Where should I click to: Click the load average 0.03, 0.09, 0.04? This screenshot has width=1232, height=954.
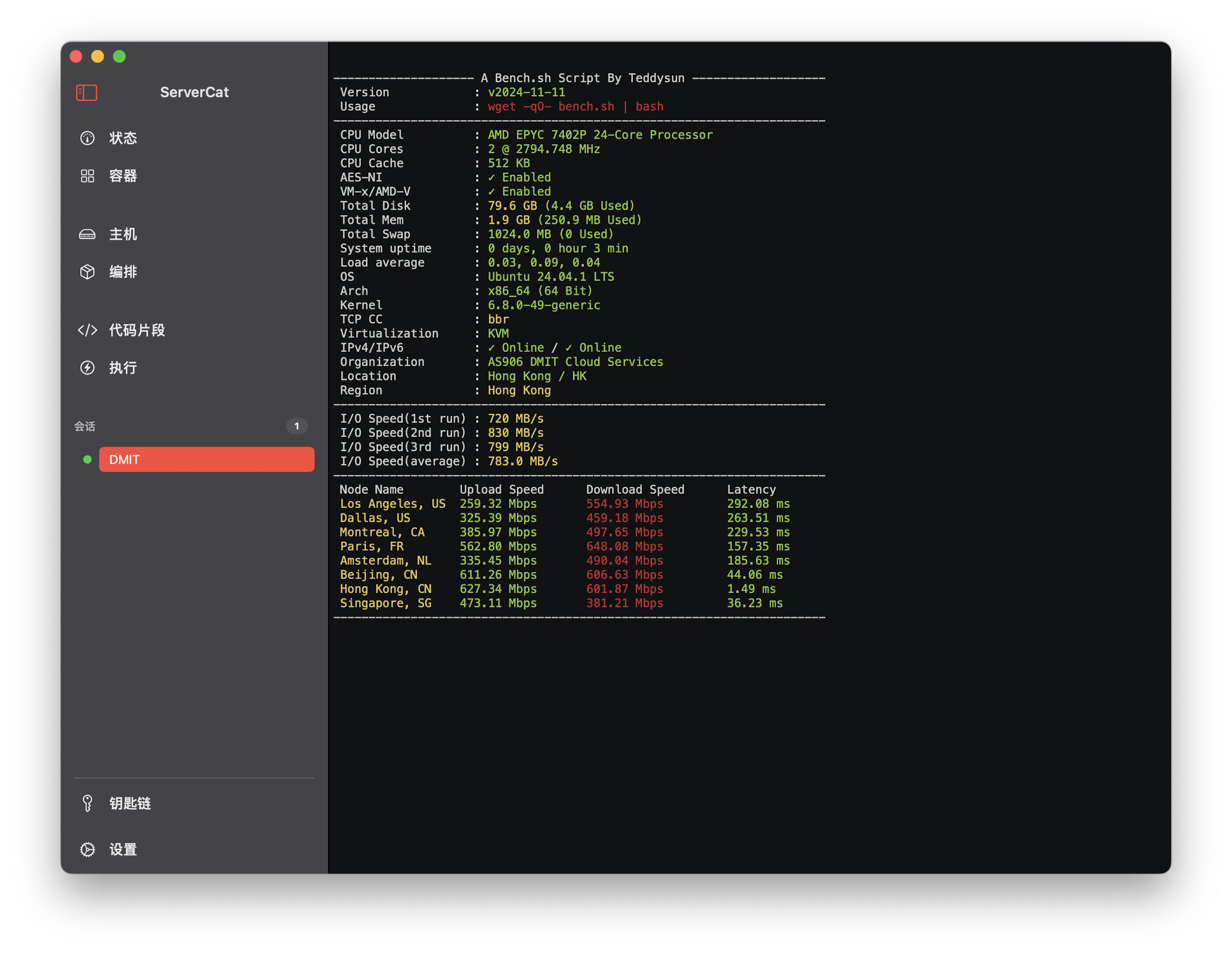pos(544,263)
